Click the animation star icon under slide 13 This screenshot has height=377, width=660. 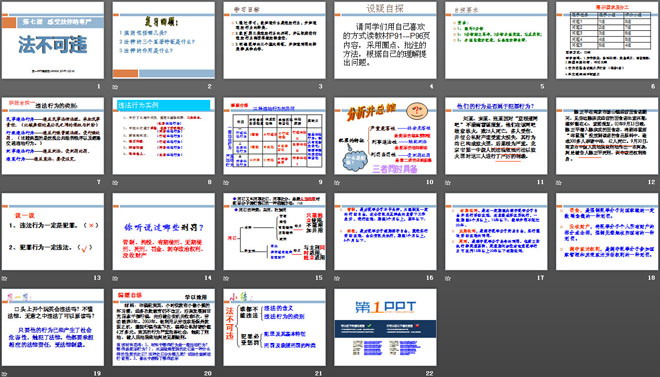tap(4, 278)
